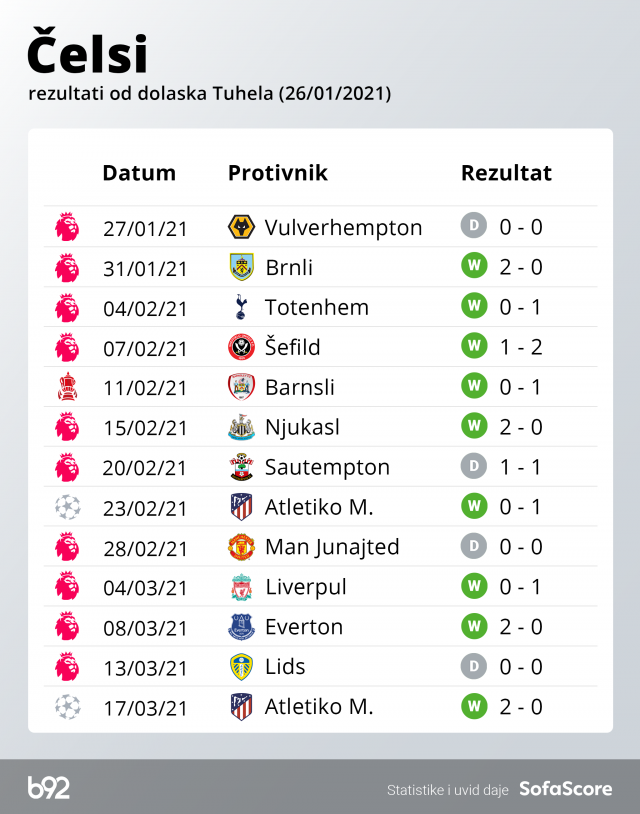Click the Protivnik column header

[278, 173]
